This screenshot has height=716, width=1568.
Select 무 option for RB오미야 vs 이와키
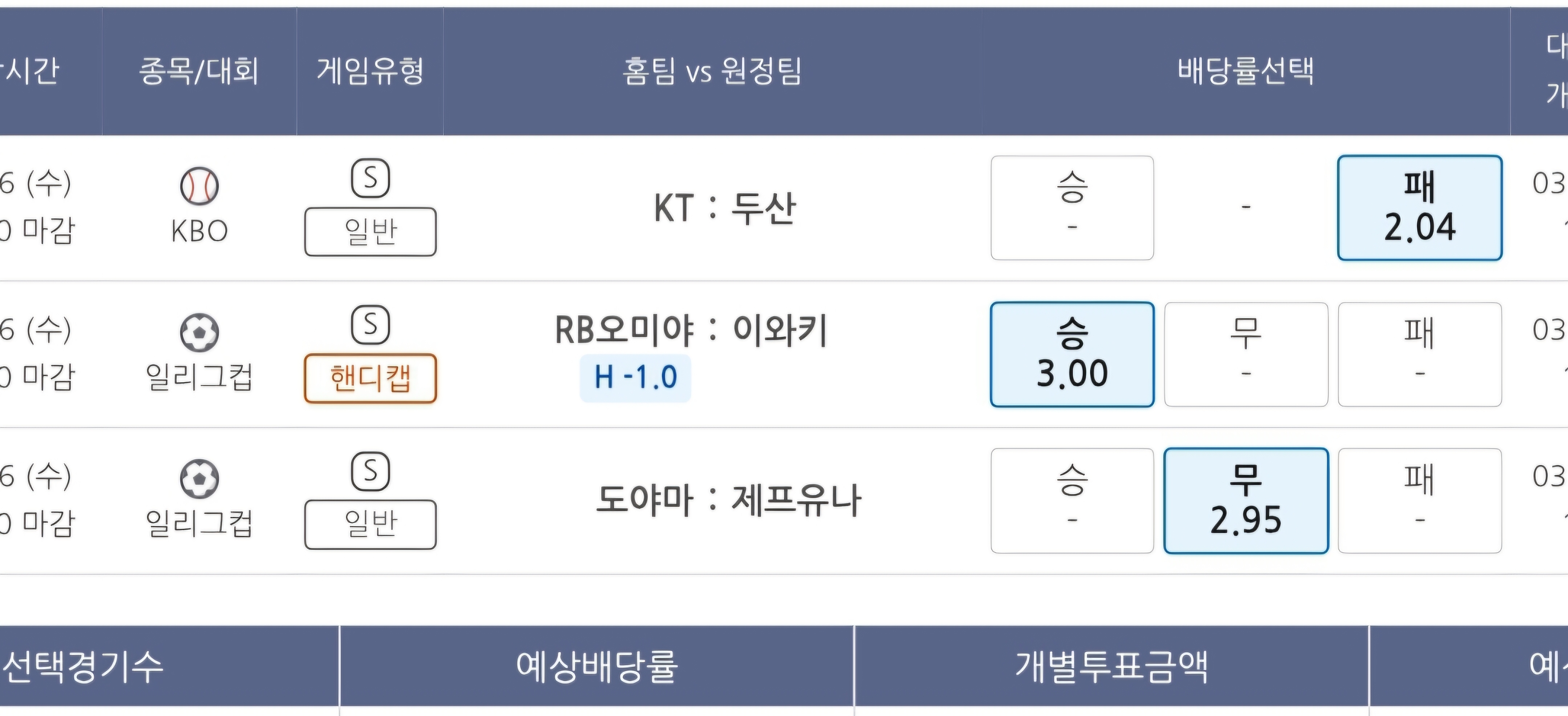pyautogui.click(x=1246, y=354)
